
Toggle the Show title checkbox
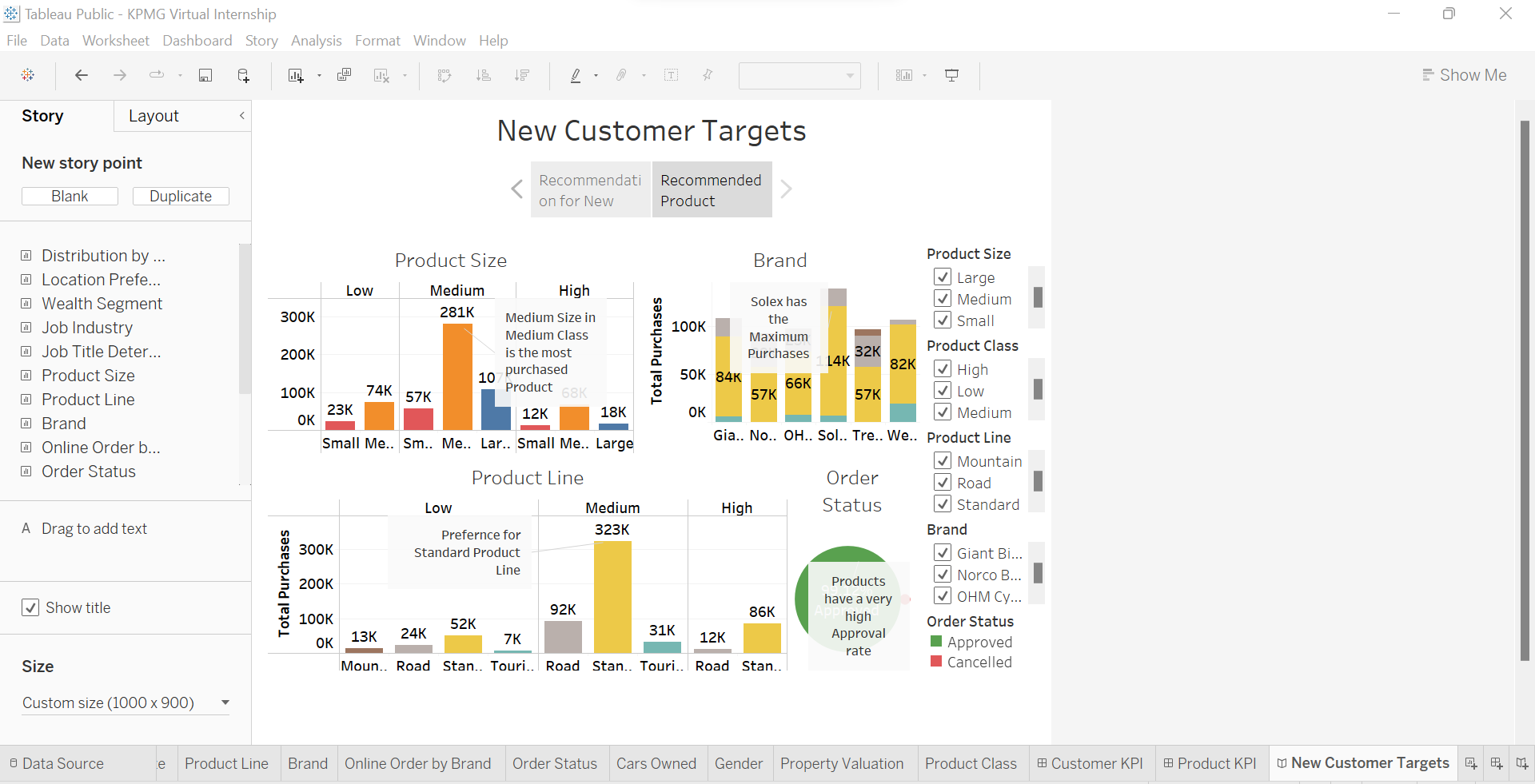(30, 607)
